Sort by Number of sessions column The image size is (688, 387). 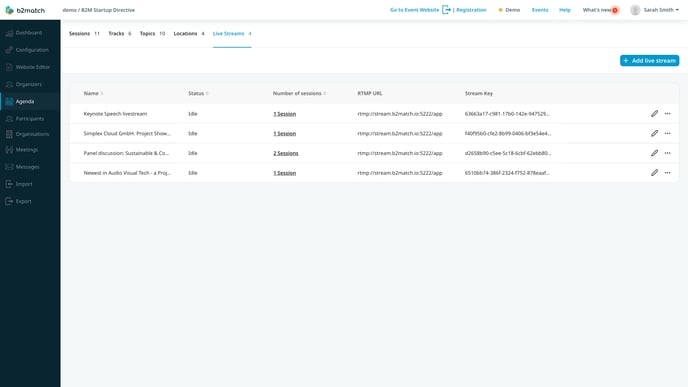click(299, 93)
